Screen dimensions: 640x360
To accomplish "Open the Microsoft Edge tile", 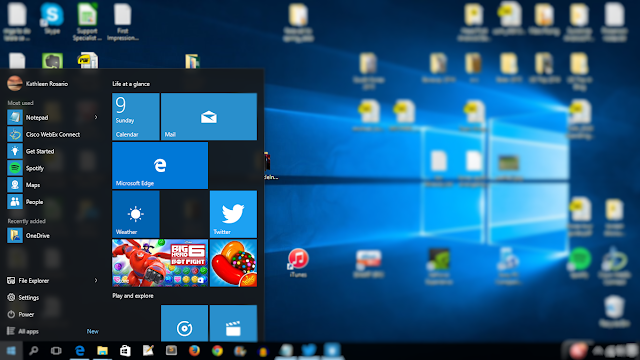I will (160, 165).
